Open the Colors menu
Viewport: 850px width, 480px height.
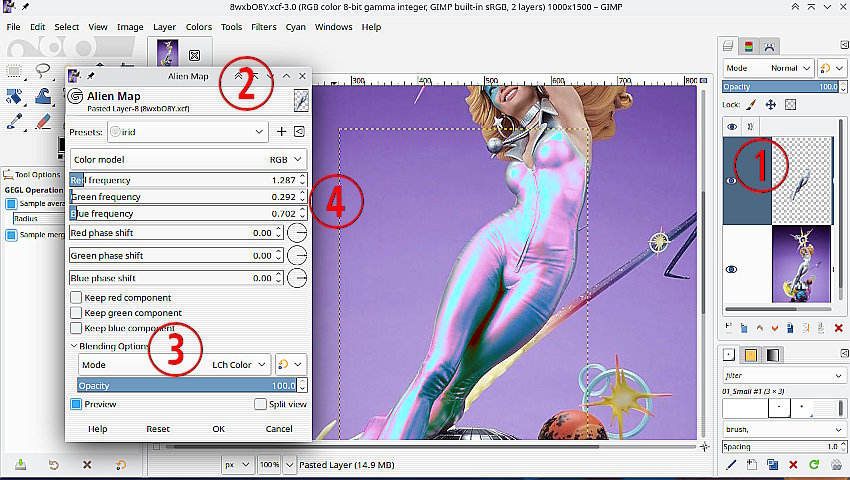click(x=198, y=27)
